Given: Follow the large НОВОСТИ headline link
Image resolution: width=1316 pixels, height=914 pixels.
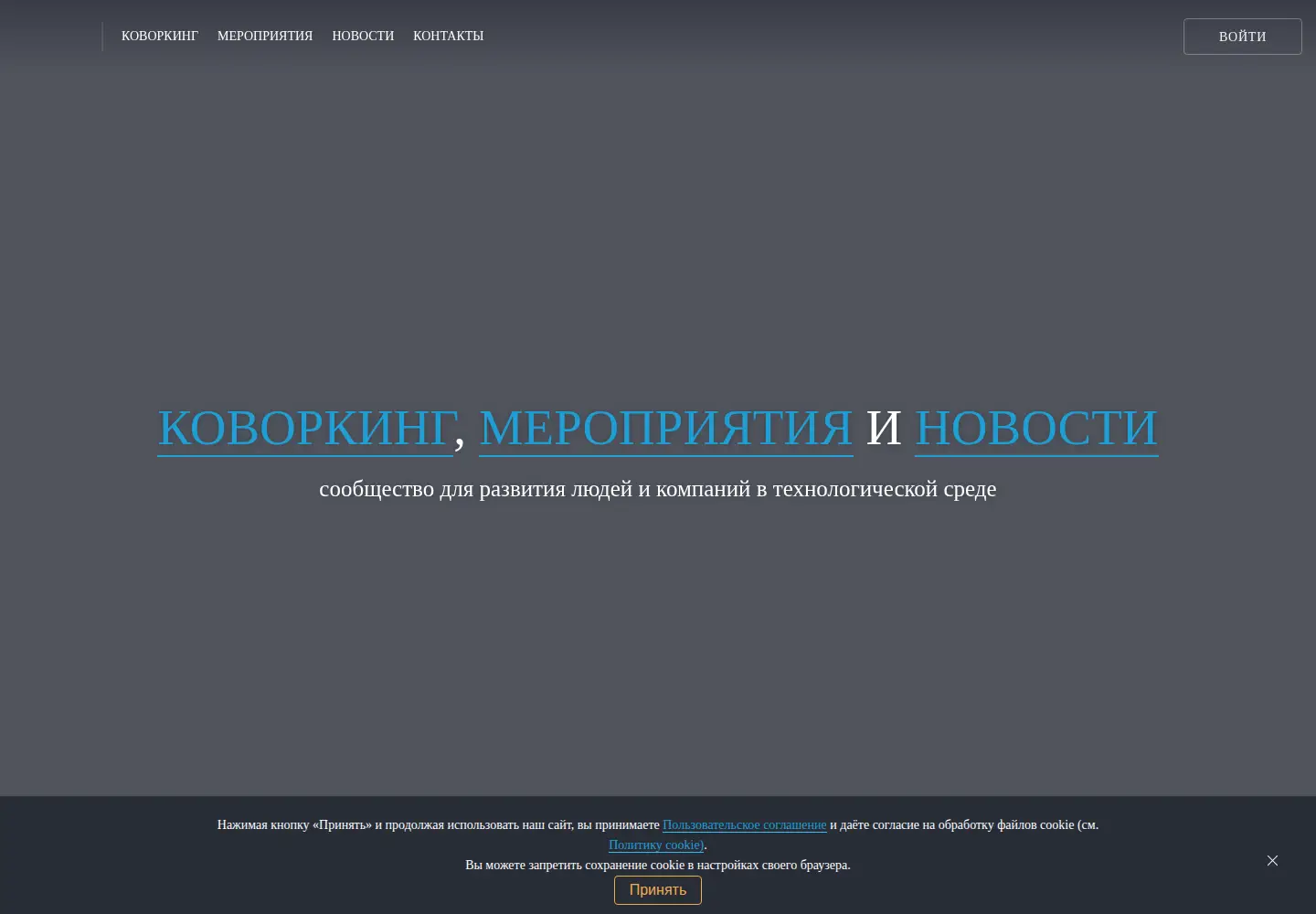Looking at the screenshot, I should [x=1036, y=428].
